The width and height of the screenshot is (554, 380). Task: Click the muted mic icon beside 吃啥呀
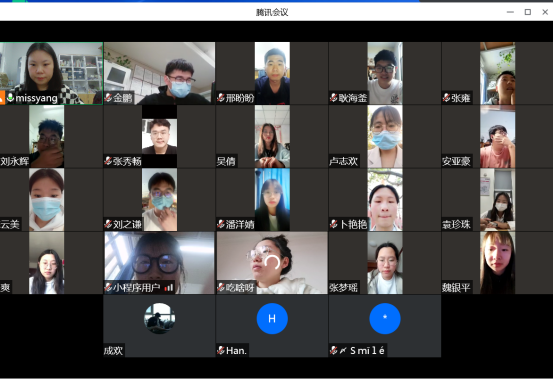pyautogui.click(x=221, y=287)
